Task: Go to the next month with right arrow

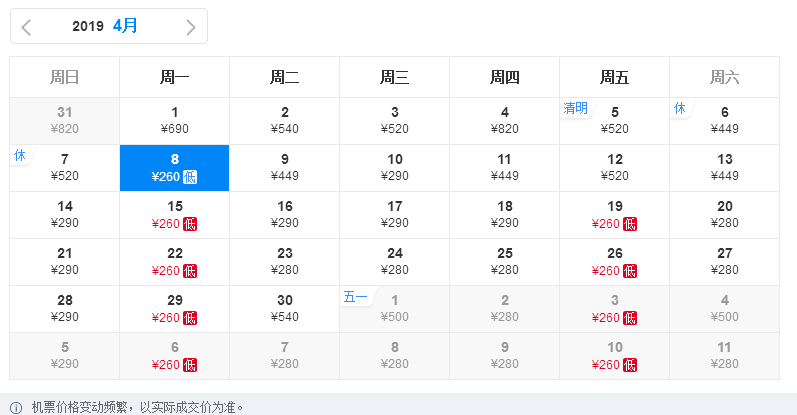Action: coord(191,27)
